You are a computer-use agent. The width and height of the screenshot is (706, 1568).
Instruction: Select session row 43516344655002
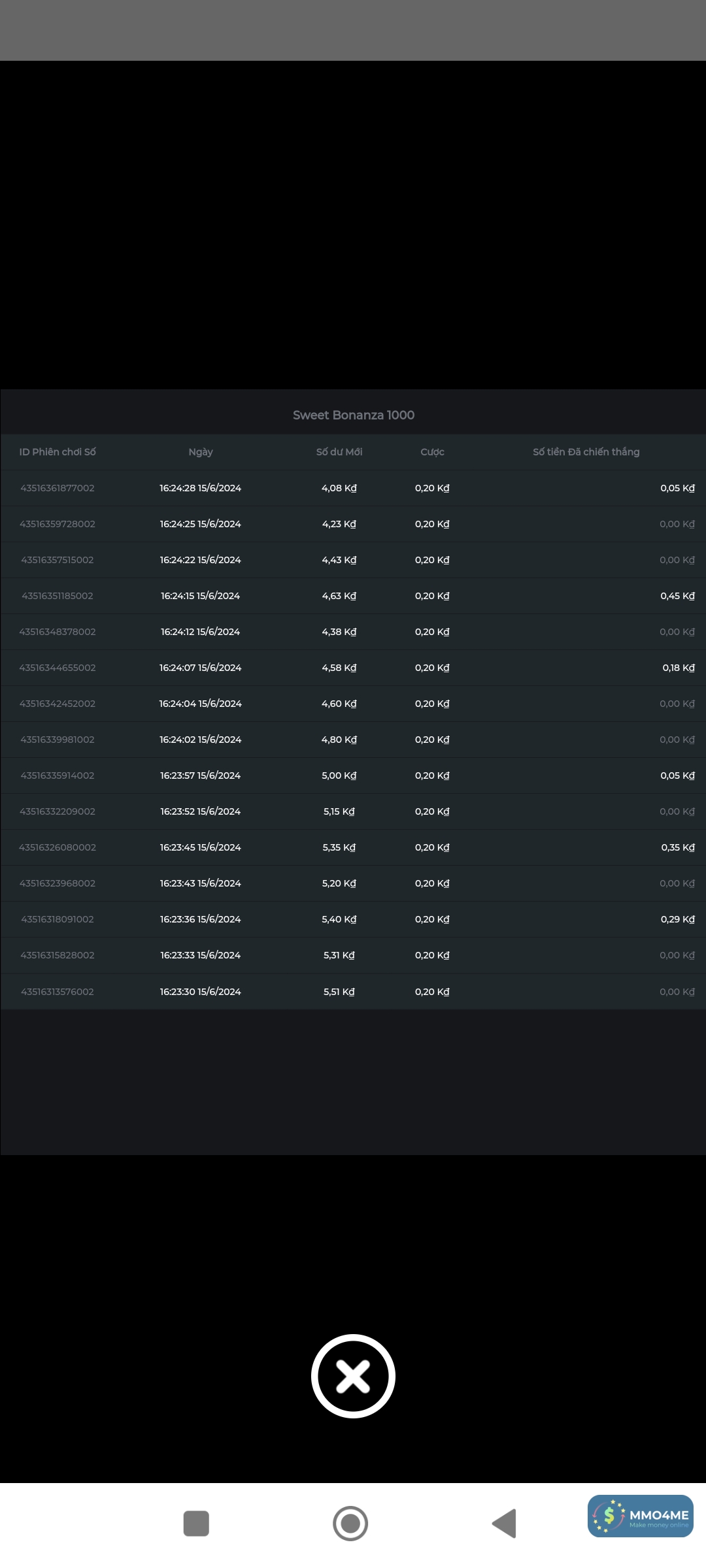pos(58,668)
